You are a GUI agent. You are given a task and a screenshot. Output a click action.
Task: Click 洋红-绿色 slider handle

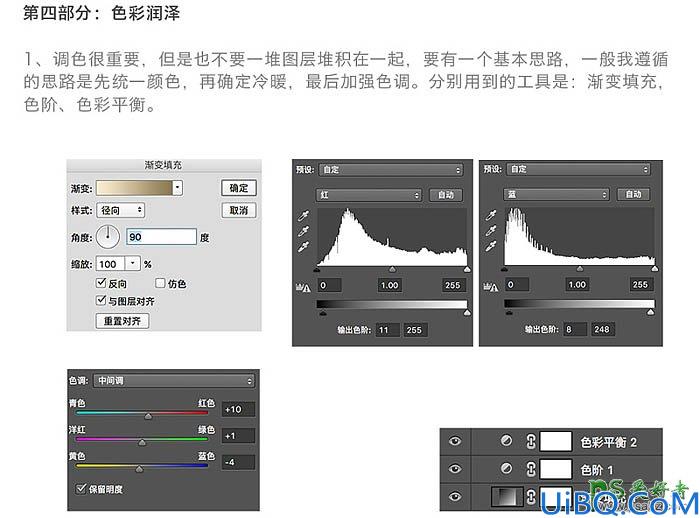pos(142,443)
